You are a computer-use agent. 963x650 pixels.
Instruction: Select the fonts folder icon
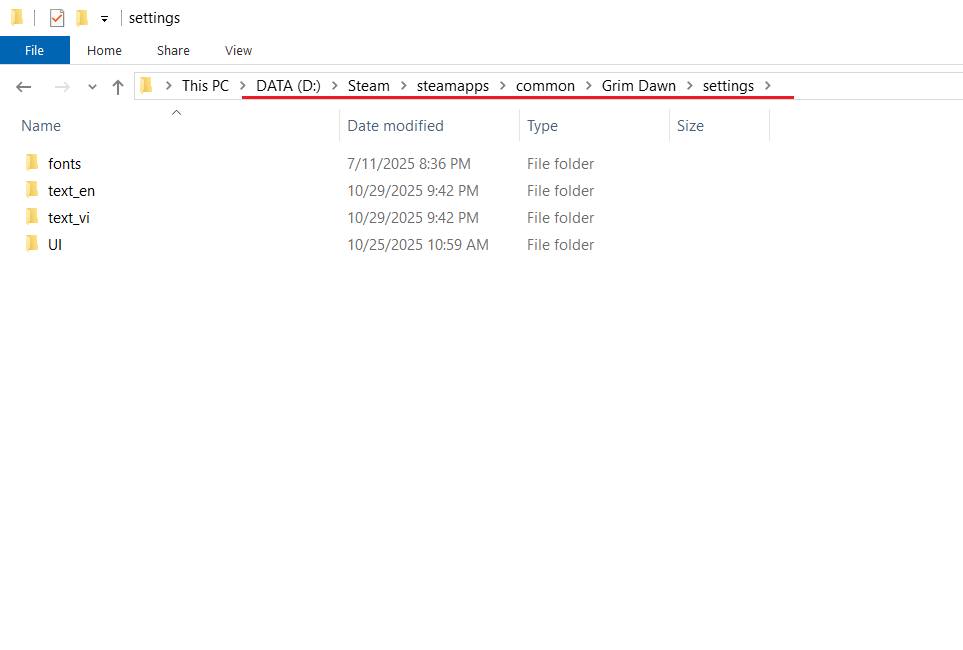pyautogui.click(x=33, y=163)
